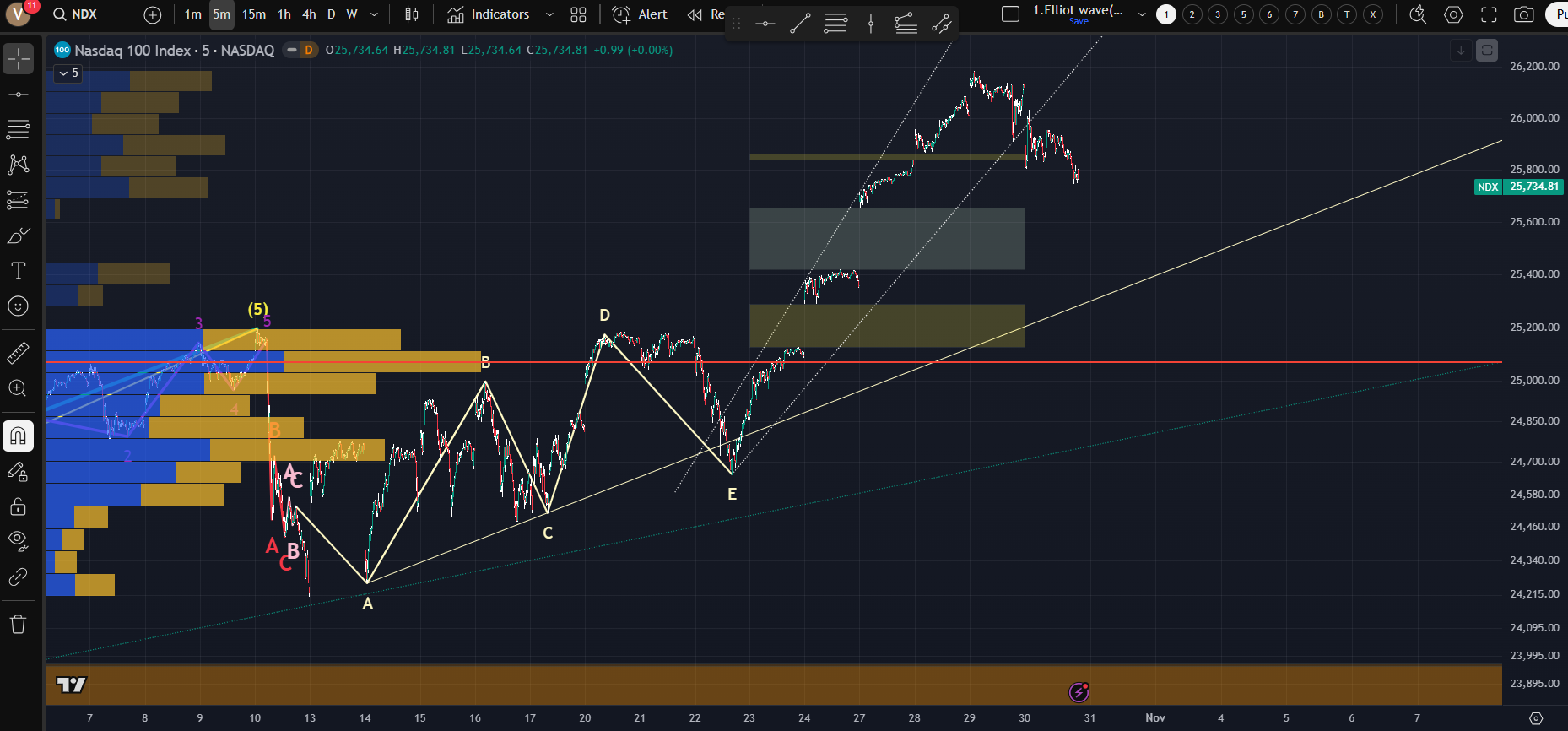This screenshot has width=1568, height=731.
Task: Select the Trend Line tool in left sidebar
Action: tap(18, 94)
